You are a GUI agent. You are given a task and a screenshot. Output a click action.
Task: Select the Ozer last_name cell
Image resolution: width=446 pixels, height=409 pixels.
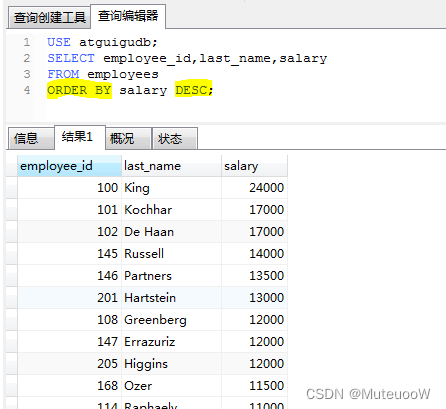coord(171,386)
